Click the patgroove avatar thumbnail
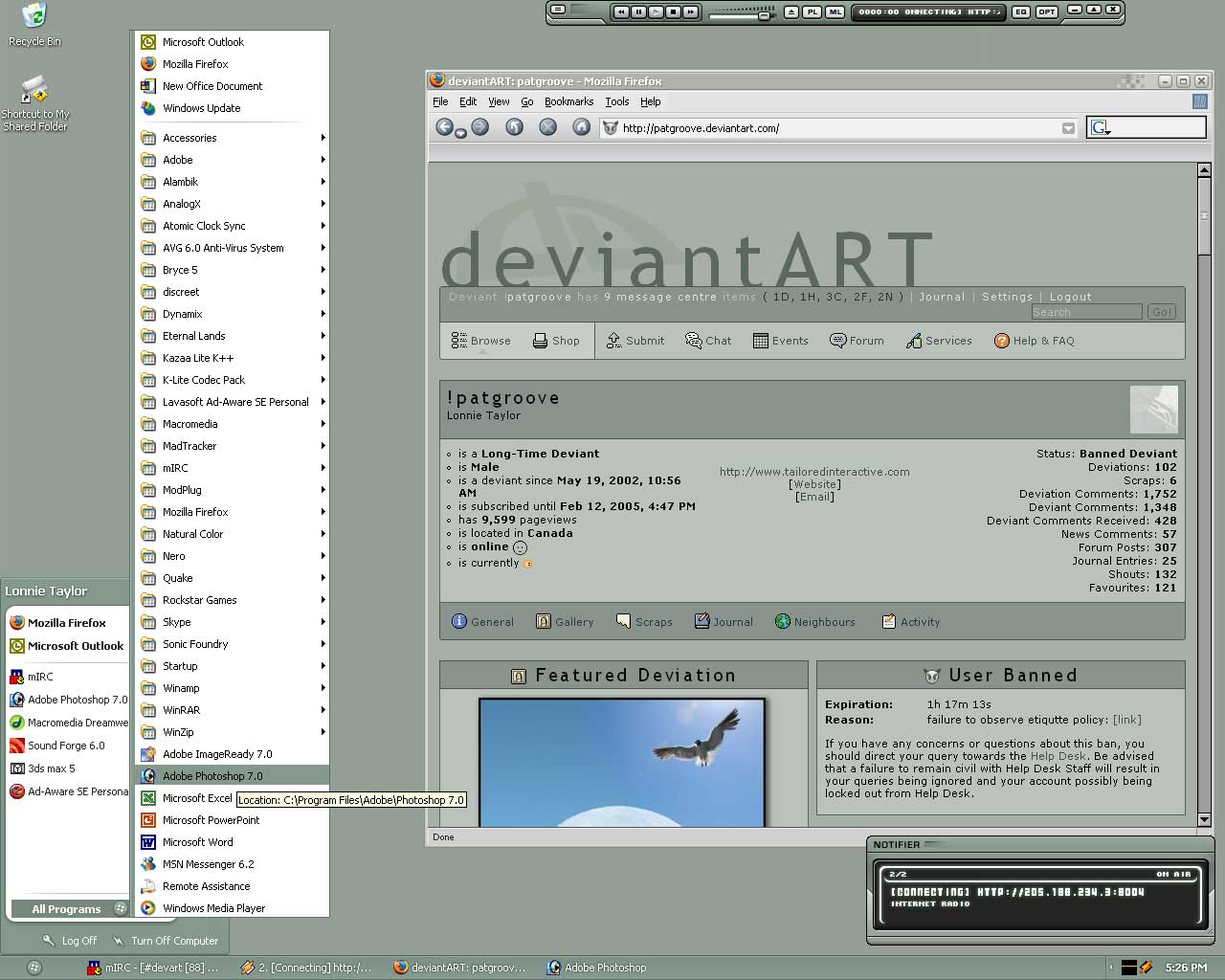The width and height of the screenshot is (1225, 980). coord(1153,410)
